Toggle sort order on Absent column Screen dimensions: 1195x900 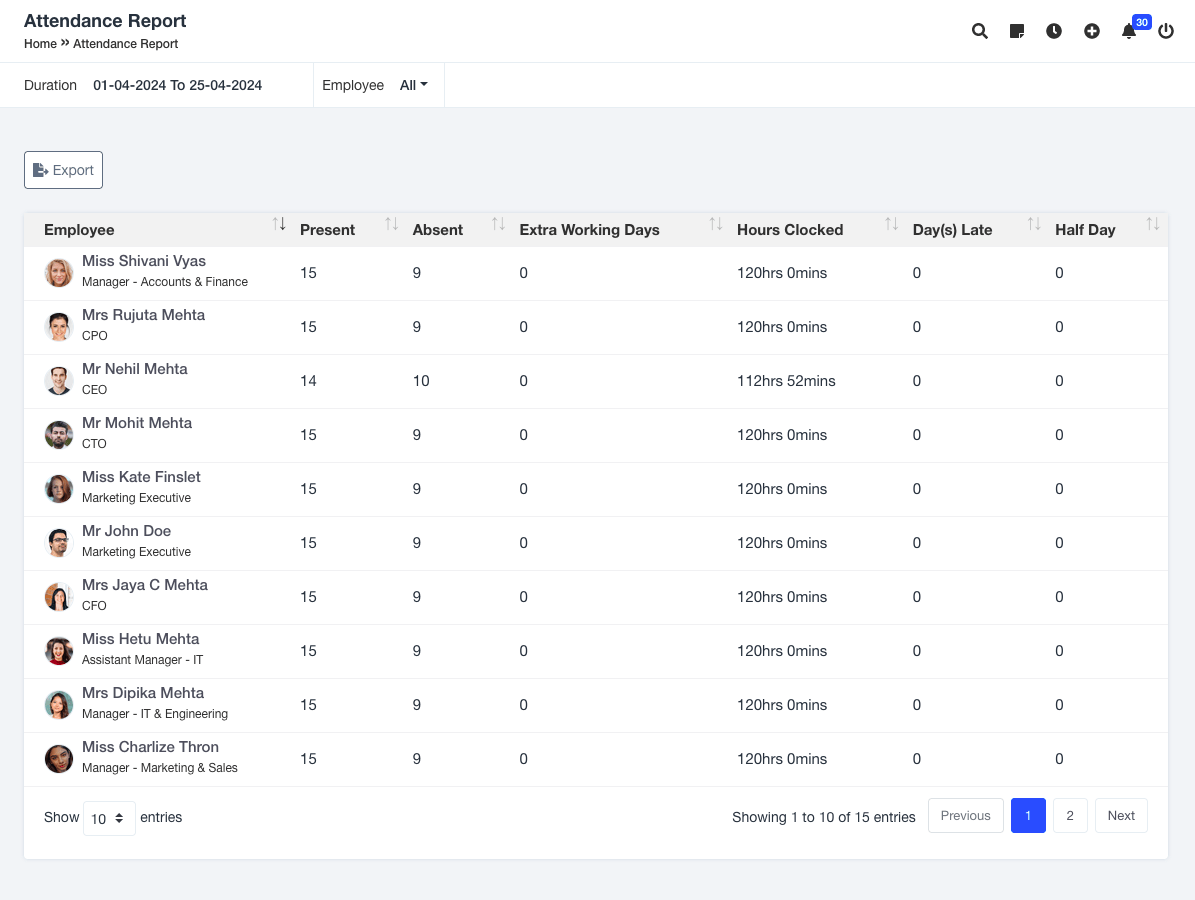click(498, 225)
